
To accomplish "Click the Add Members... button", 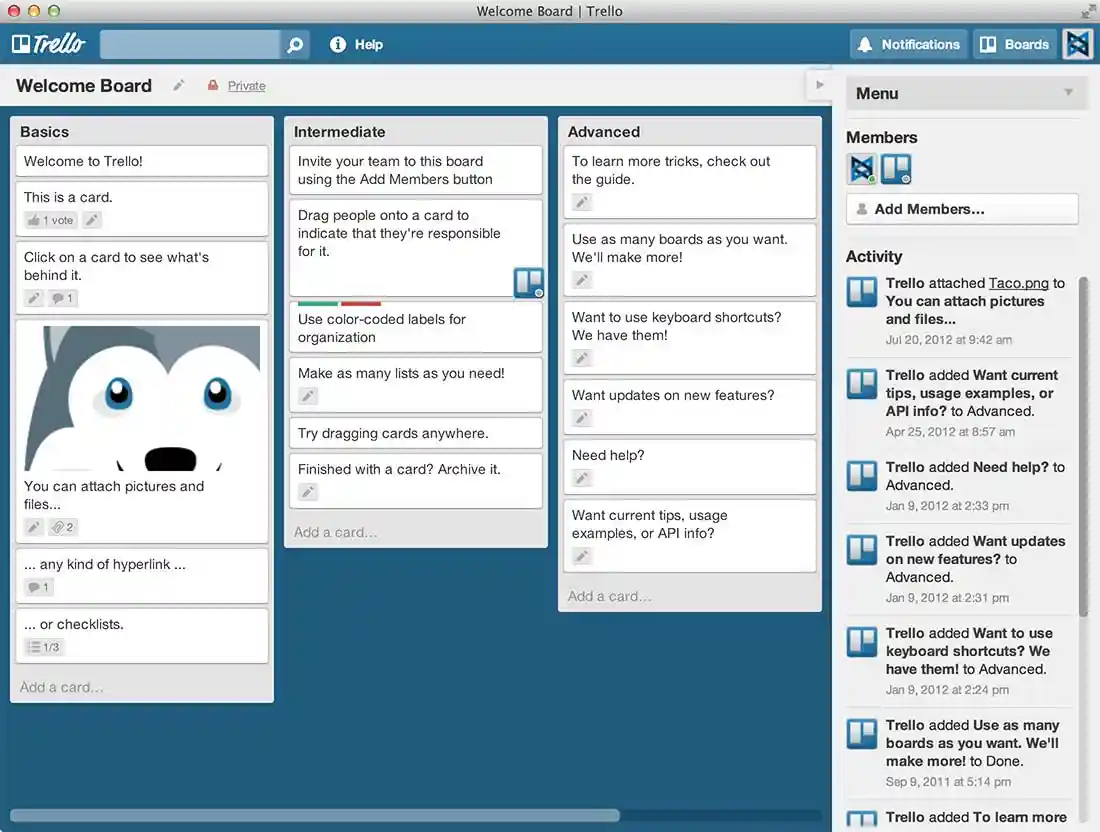I will pyautogui.click(x=961, y=209).
